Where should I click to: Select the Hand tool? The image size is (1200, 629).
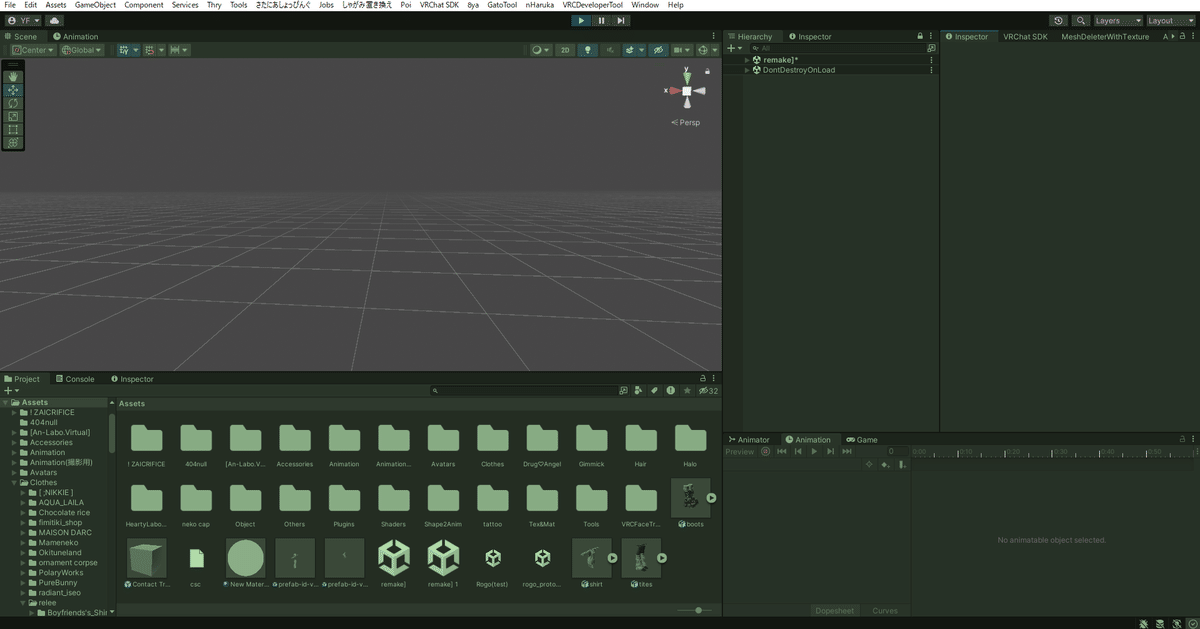[x=13, y=76]
